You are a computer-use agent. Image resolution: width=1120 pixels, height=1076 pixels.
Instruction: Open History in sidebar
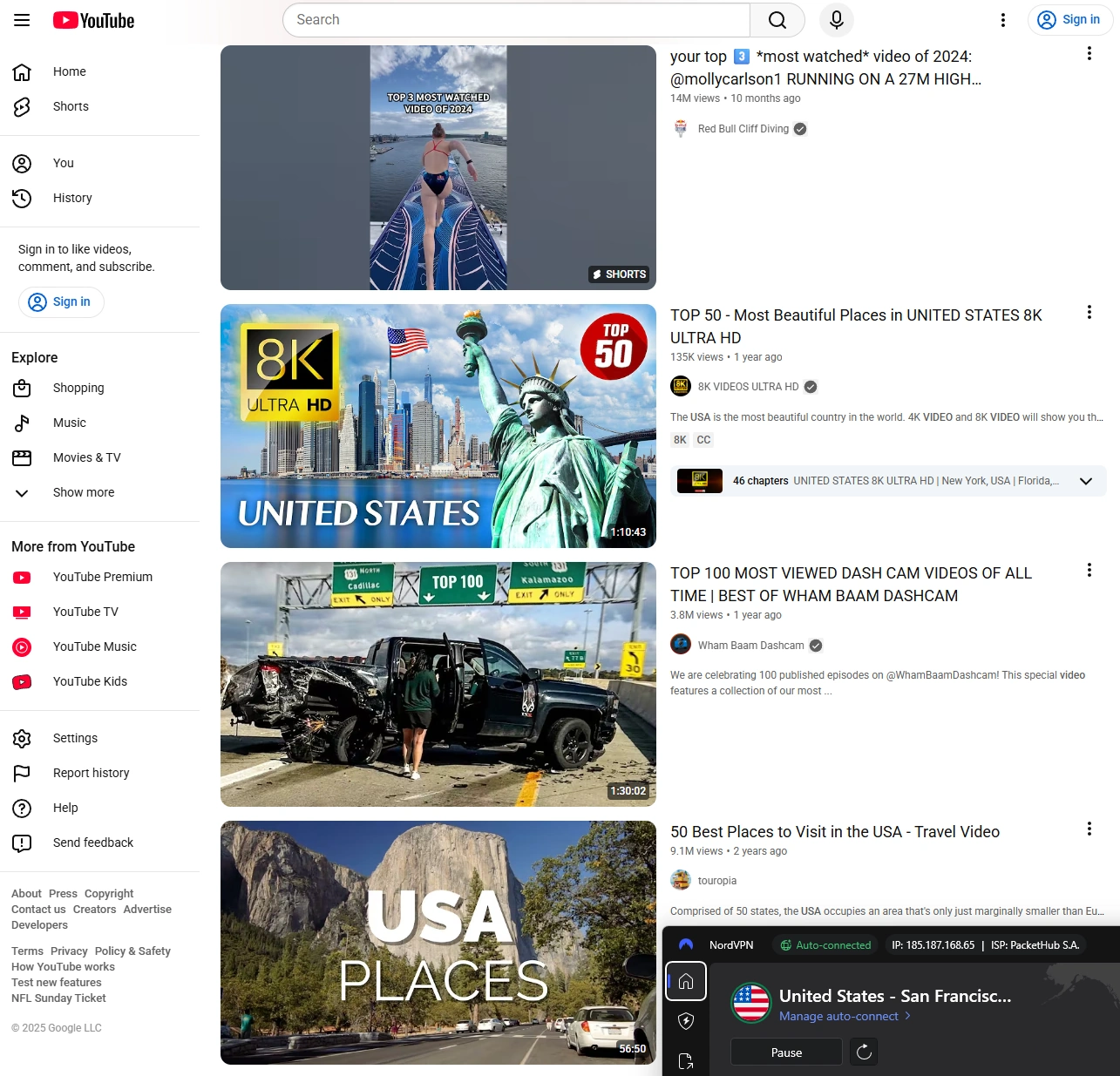point(99,198)
